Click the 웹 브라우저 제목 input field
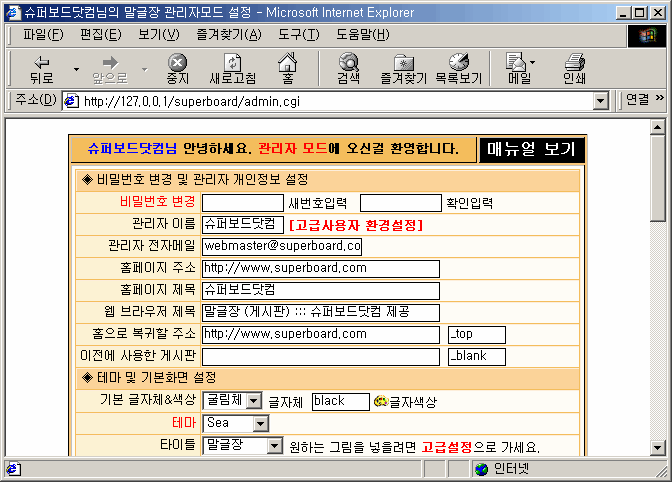This screenshot has height=482, width=672. [321, 313]
